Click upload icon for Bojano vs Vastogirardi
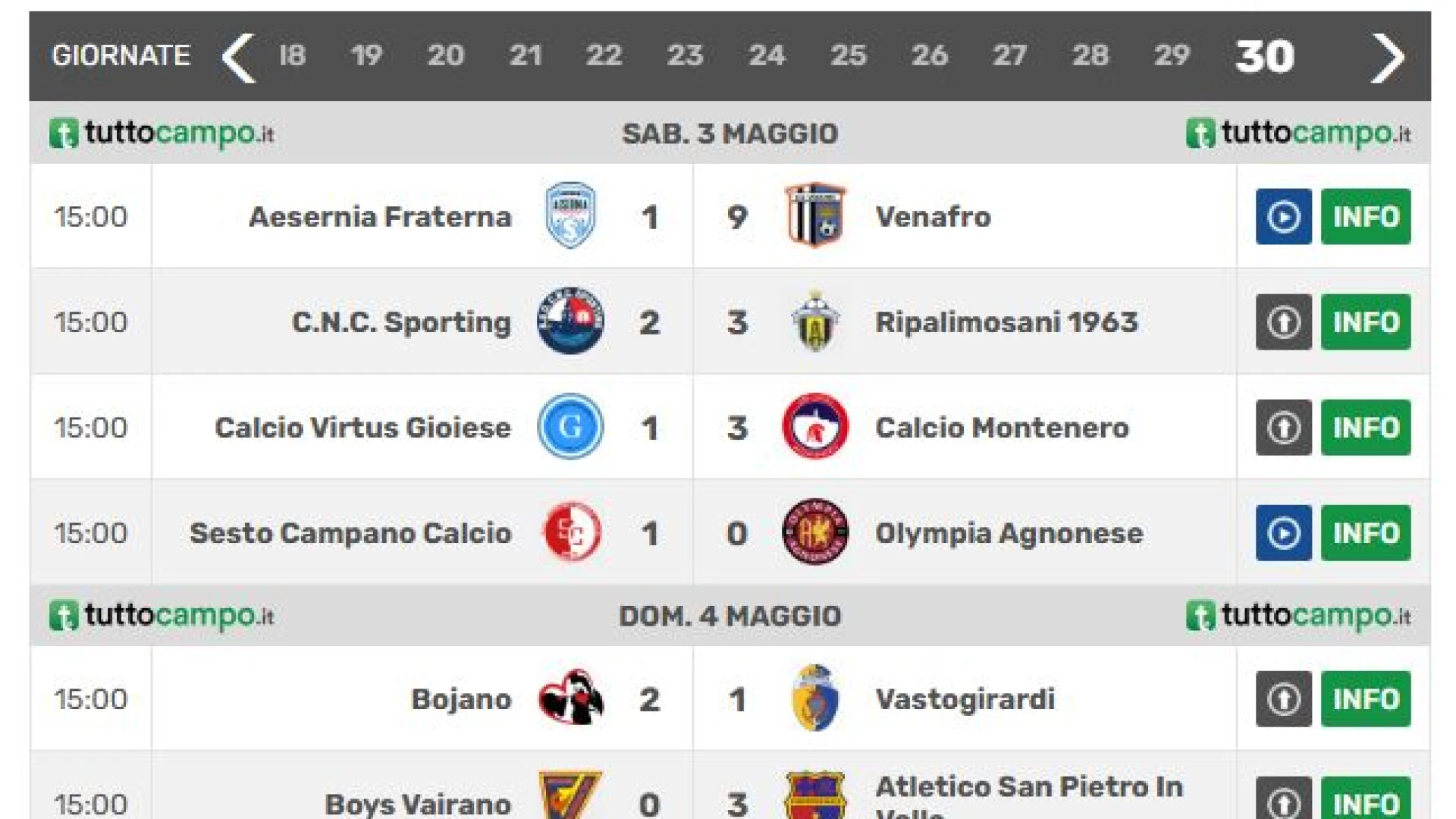Image resolution: width=1456 pixels, height=819 pixels. [x=1283, y=699]
